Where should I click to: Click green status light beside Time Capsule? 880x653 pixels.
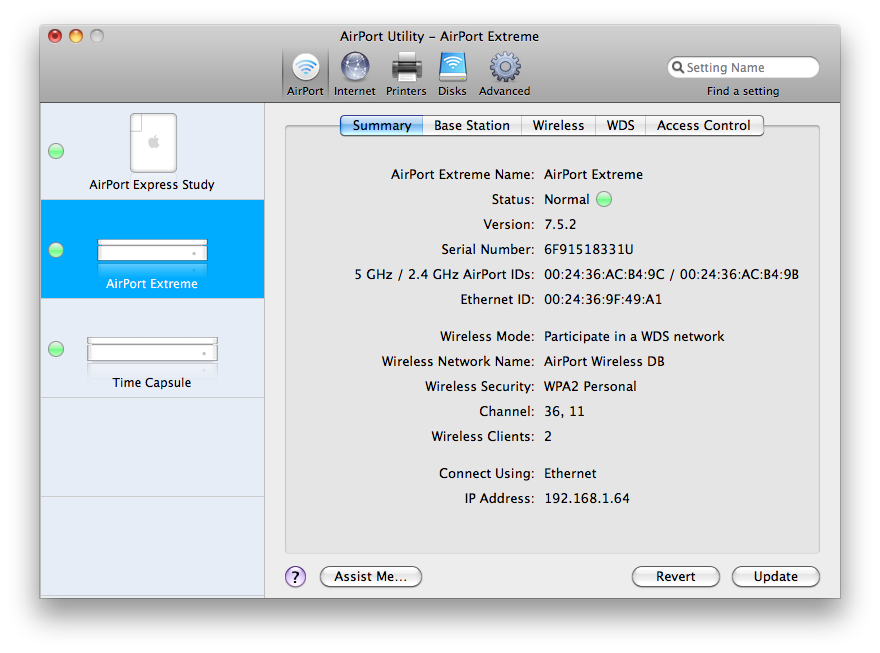click(56, 349)
